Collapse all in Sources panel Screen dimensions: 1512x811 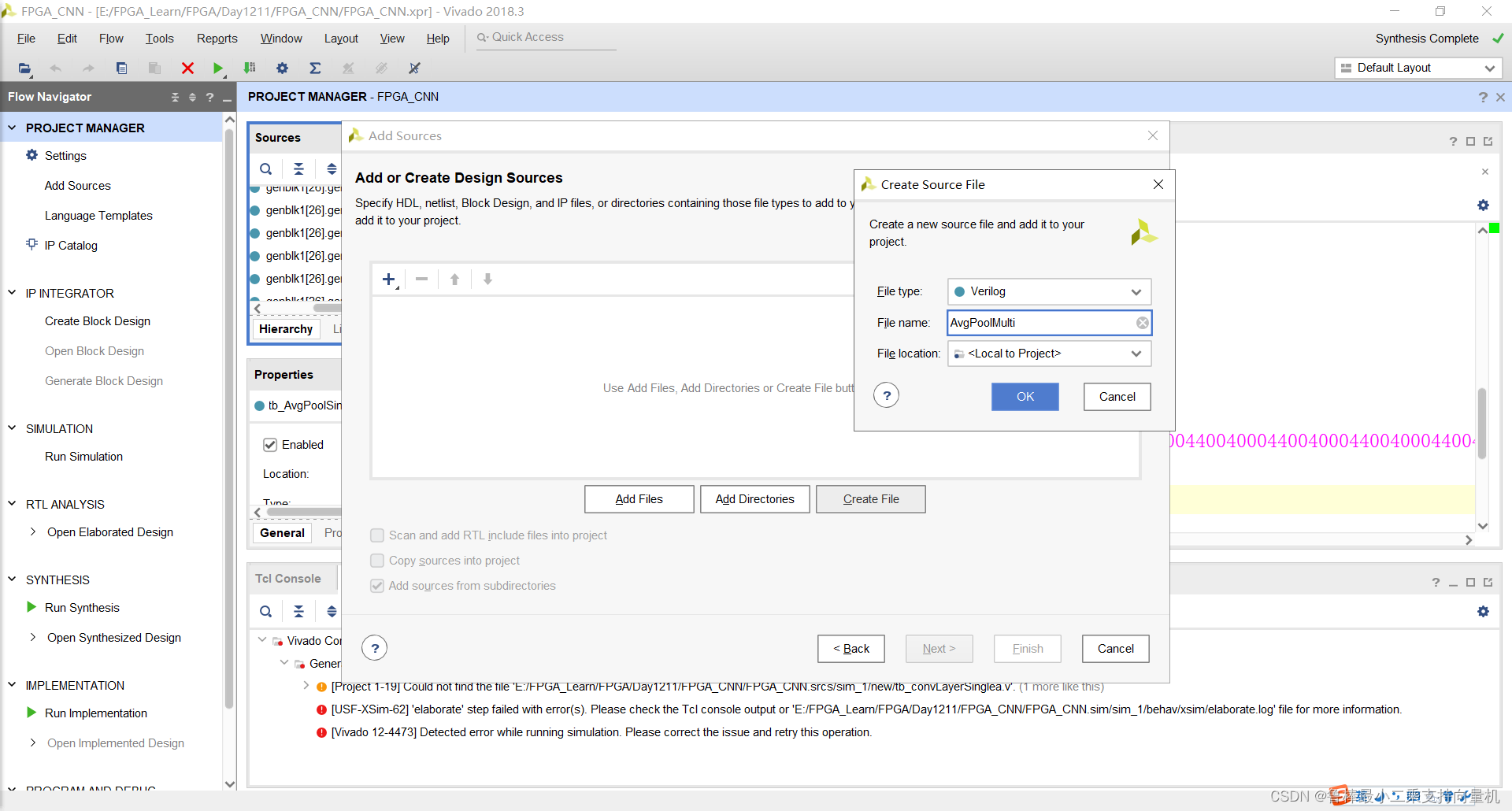point(298,168)
